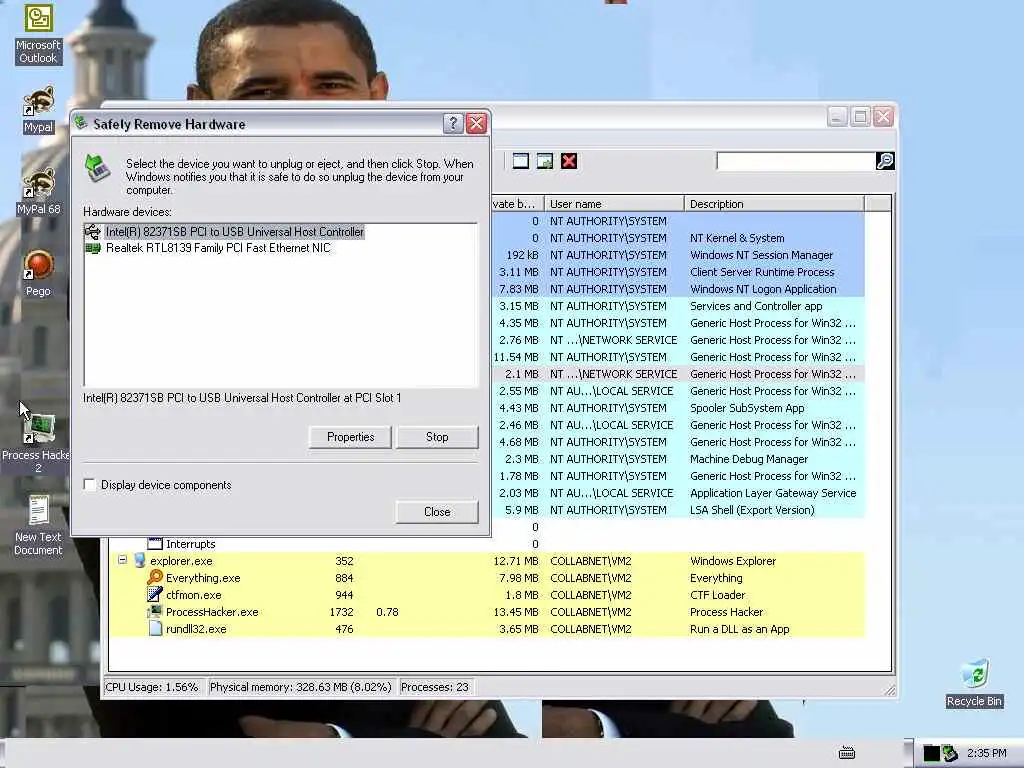
Task: Click the Process Hacker search input field
Action: pyautogui.click(x=795, y=161)
